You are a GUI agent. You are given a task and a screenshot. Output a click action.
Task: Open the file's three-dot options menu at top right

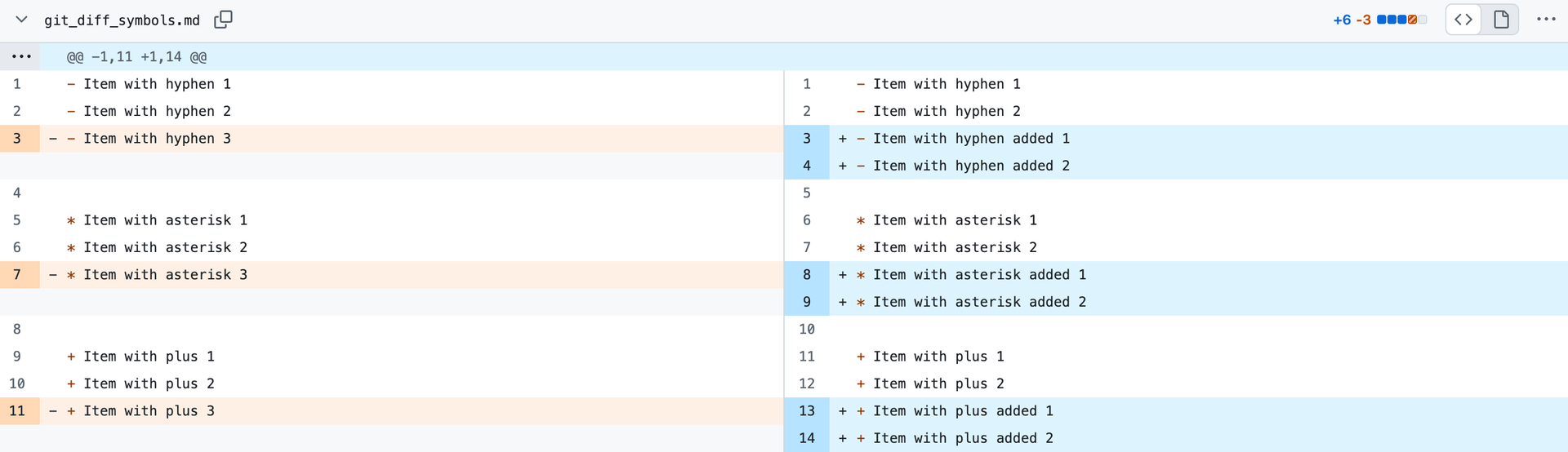(1546, 20)
